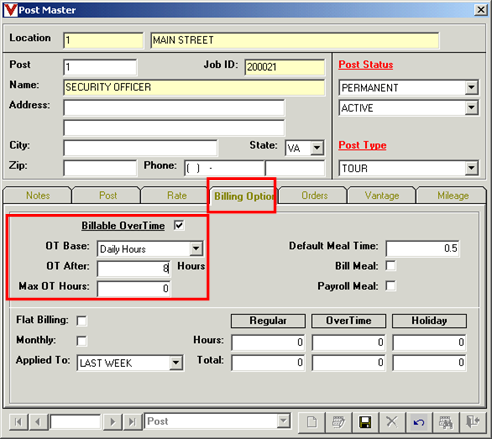Click the Max OT Hours field

pyautogui.click(x=134, y=289)
